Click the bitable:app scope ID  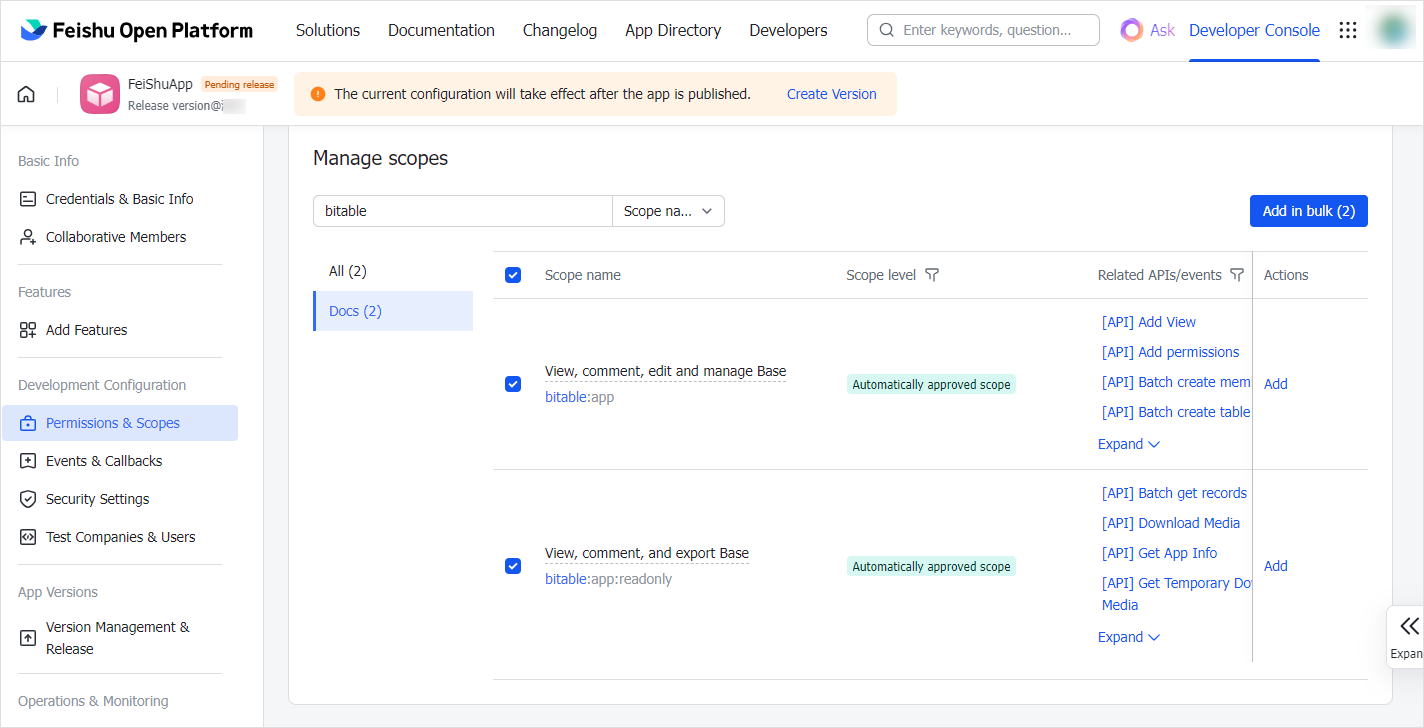pyautogui.click(x=580, y=397)
